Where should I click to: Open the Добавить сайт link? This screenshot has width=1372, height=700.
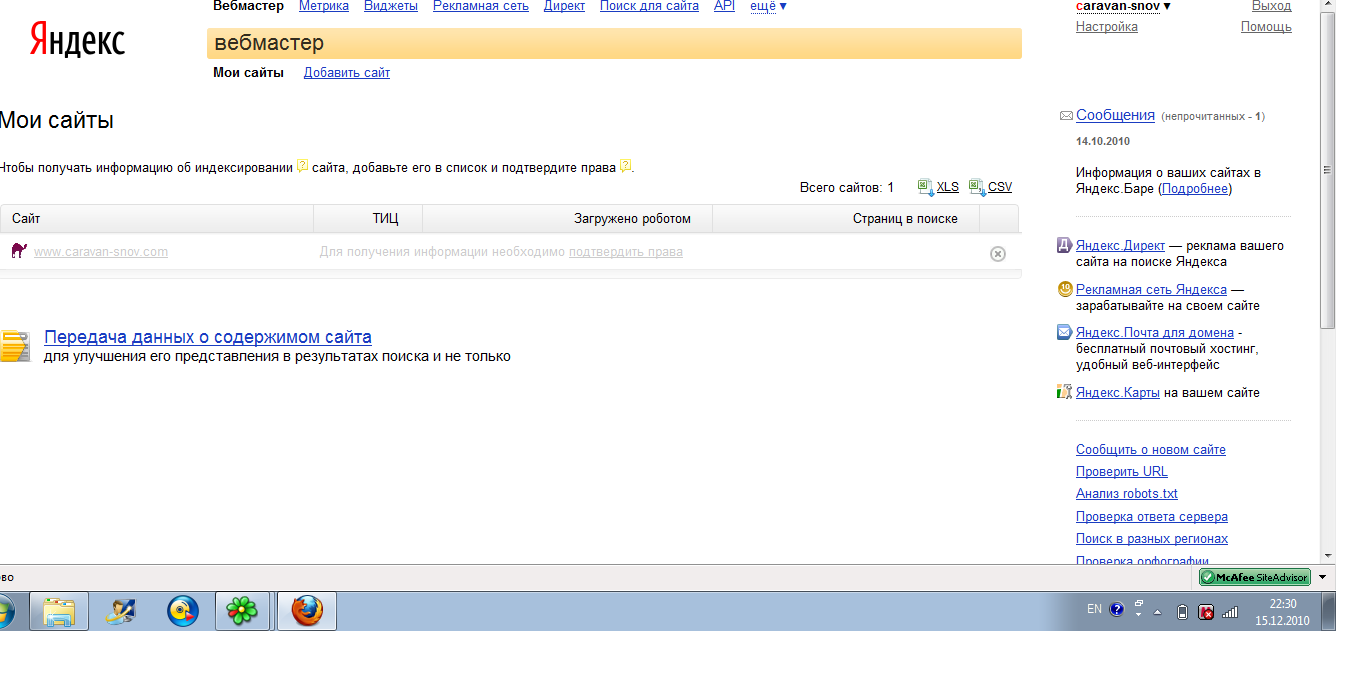point(347,73)
